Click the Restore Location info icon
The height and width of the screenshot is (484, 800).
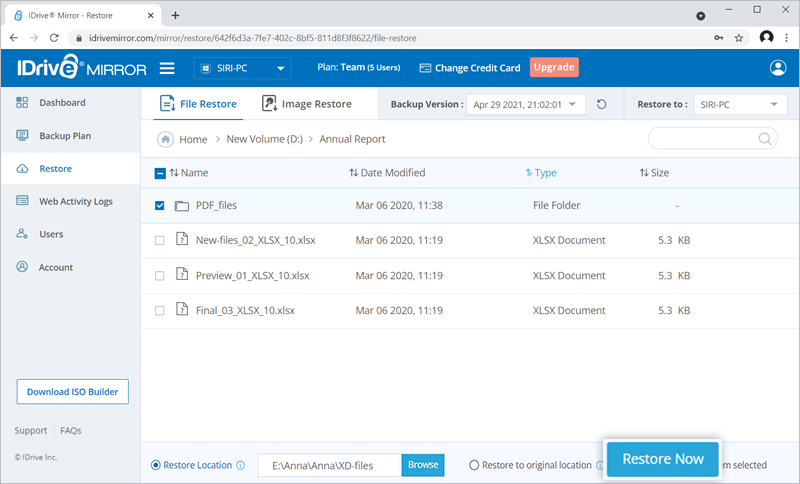241,465
